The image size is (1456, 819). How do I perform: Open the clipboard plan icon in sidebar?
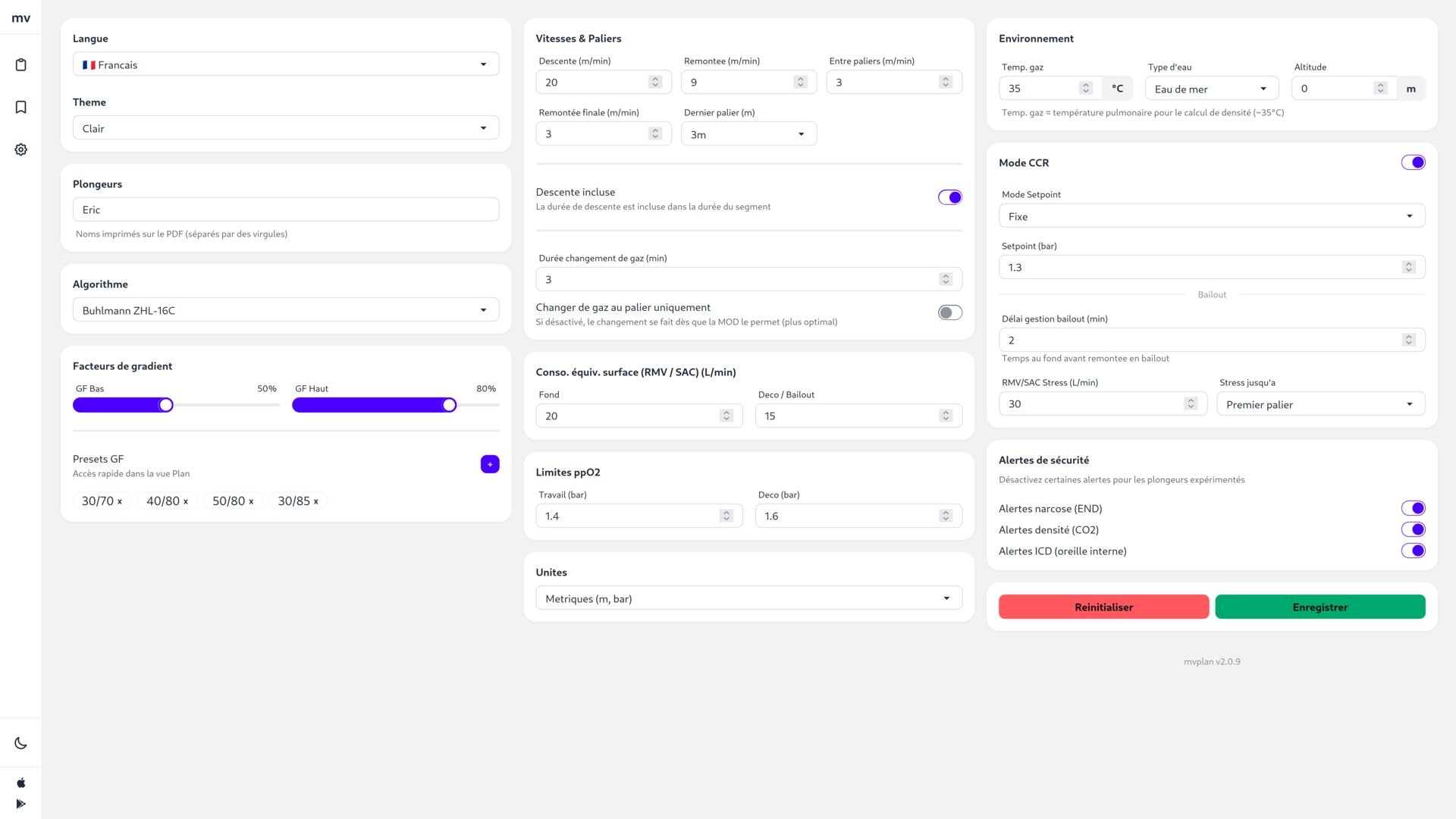coord(21,64)
